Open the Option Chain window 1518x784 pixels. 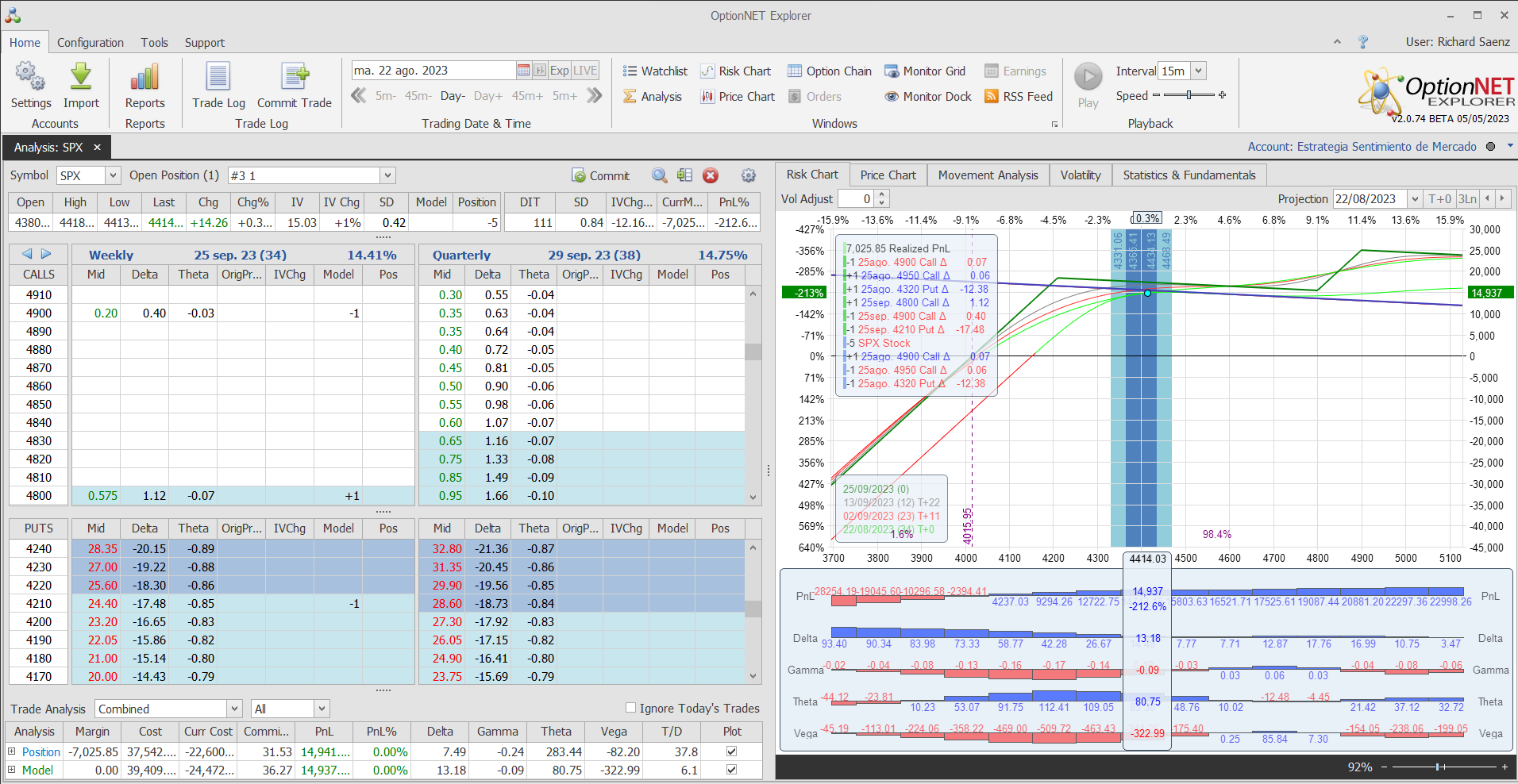tap(830, 71)
